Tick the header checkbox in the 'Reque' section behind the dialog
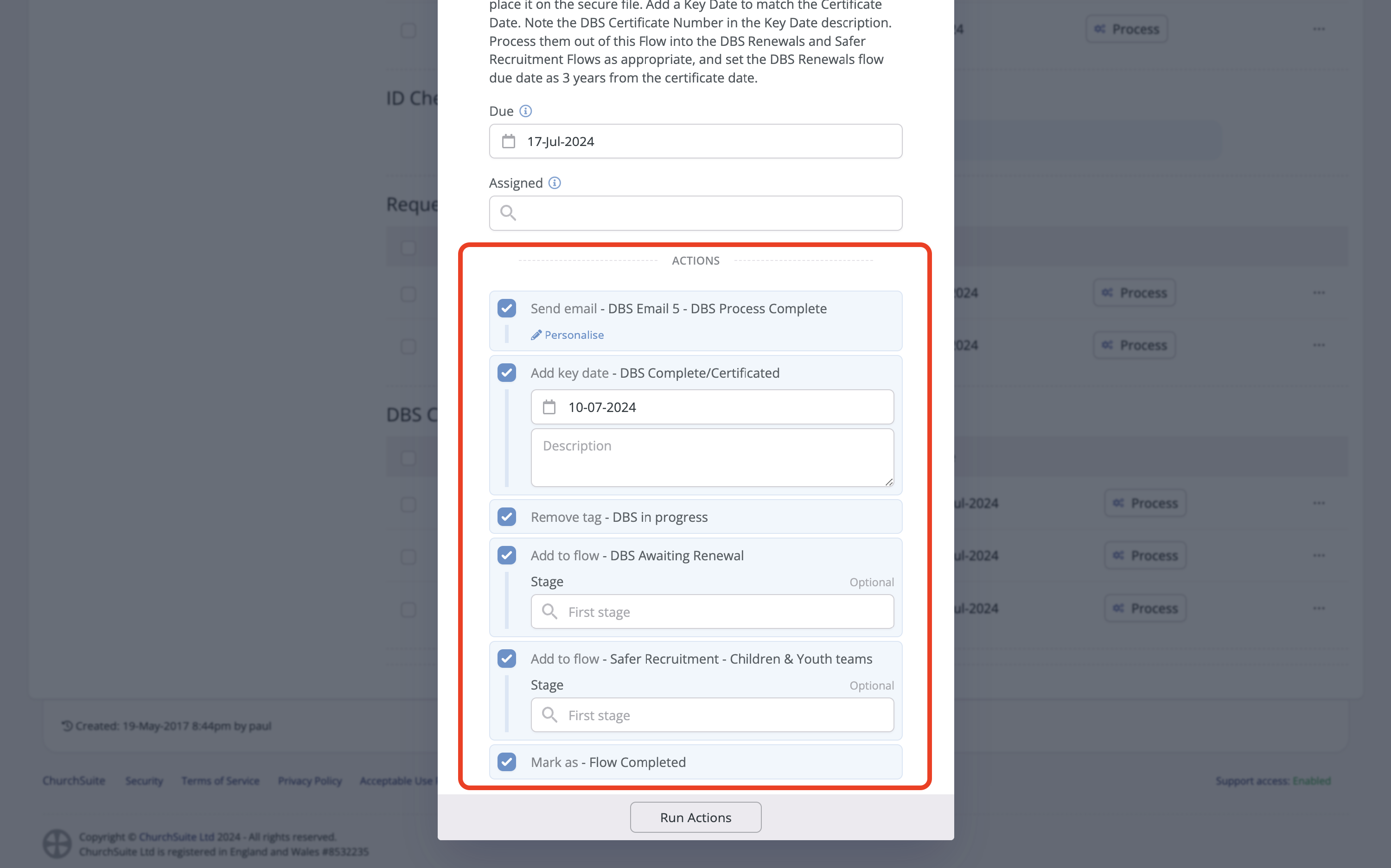 pyautogui.click(x=408, y=248)
